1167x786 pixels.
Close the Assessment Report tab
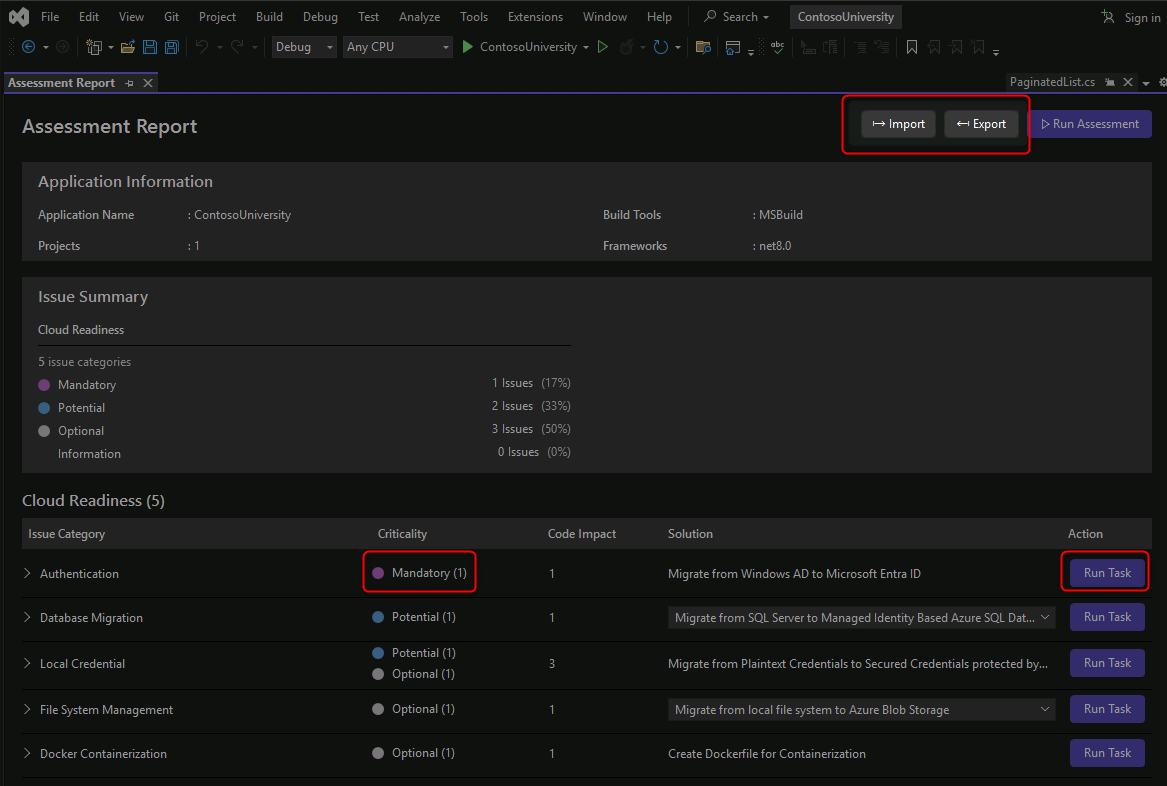148,83
